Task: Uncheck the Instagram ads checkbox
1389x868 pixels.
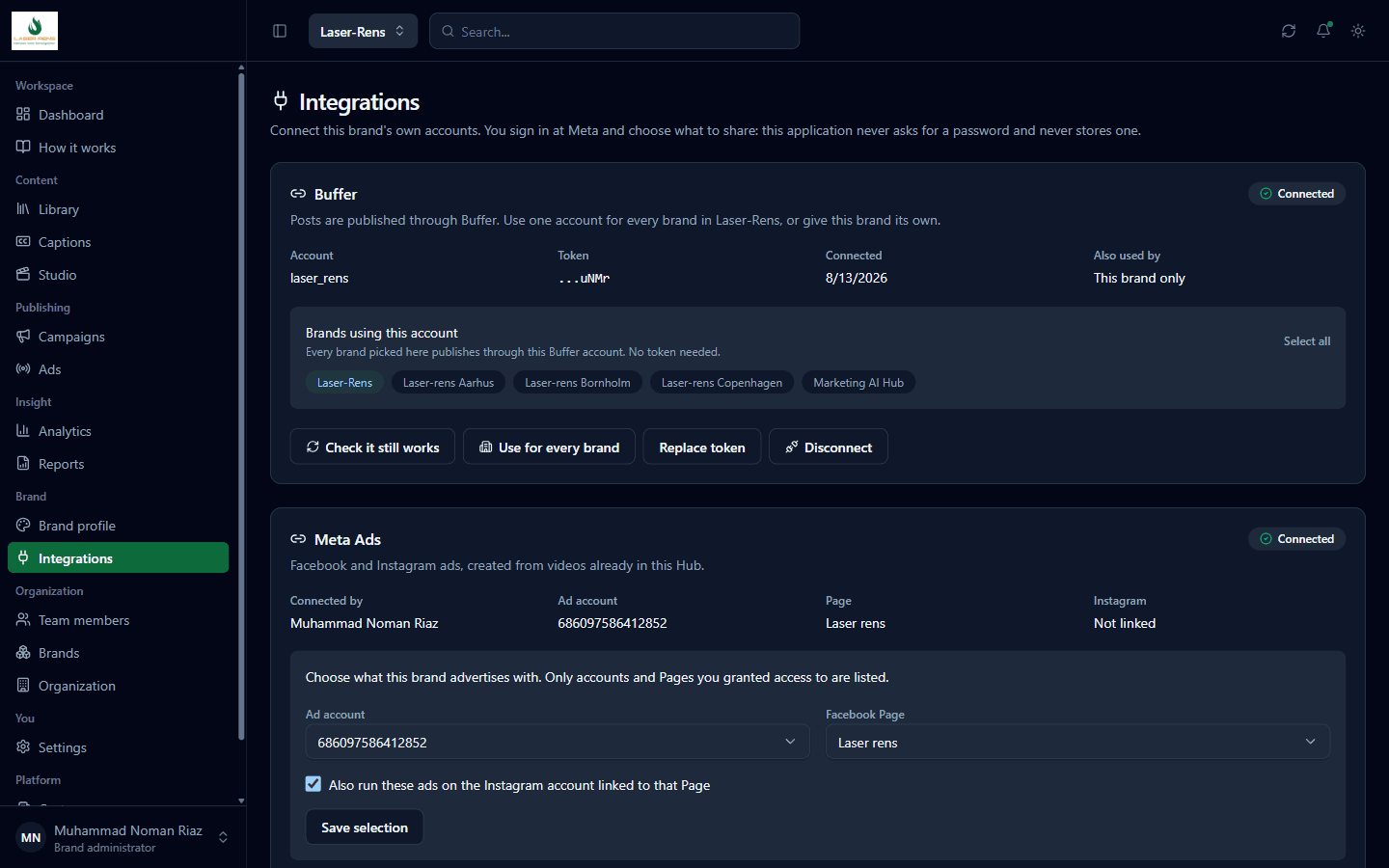Action: click(x=313, y=784)
